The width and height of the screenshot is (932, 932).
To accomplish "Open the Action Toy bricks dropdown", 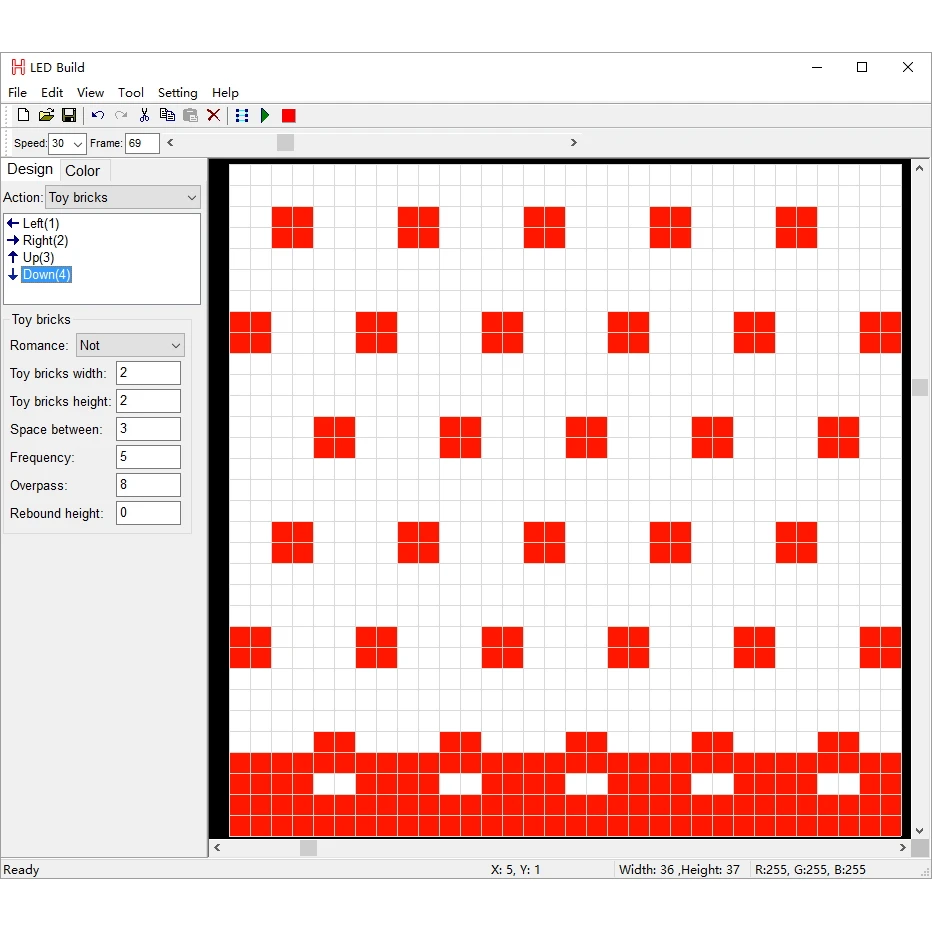I will point(123,197).
